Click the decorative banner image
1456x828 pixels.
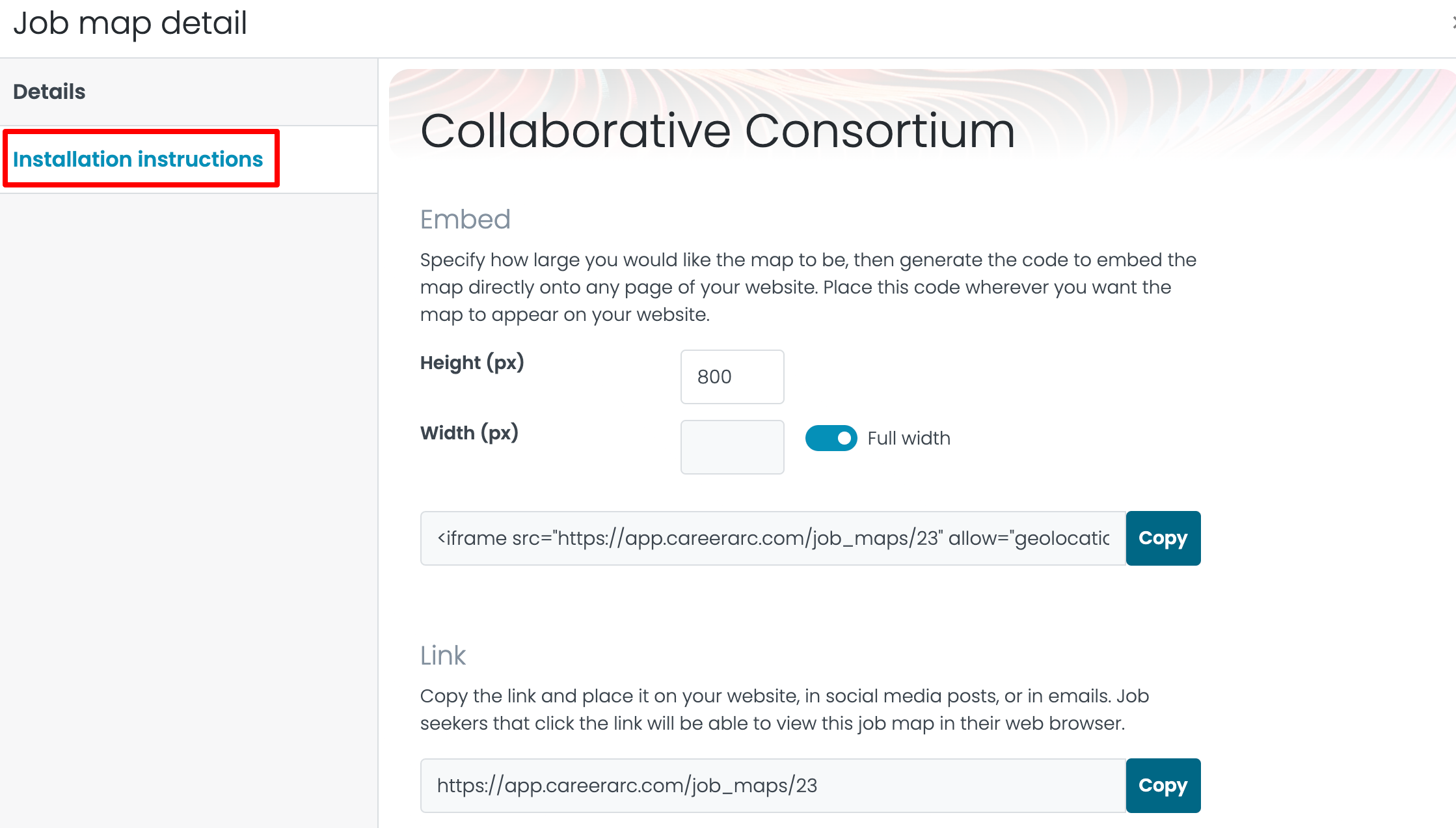[1236, 111]
